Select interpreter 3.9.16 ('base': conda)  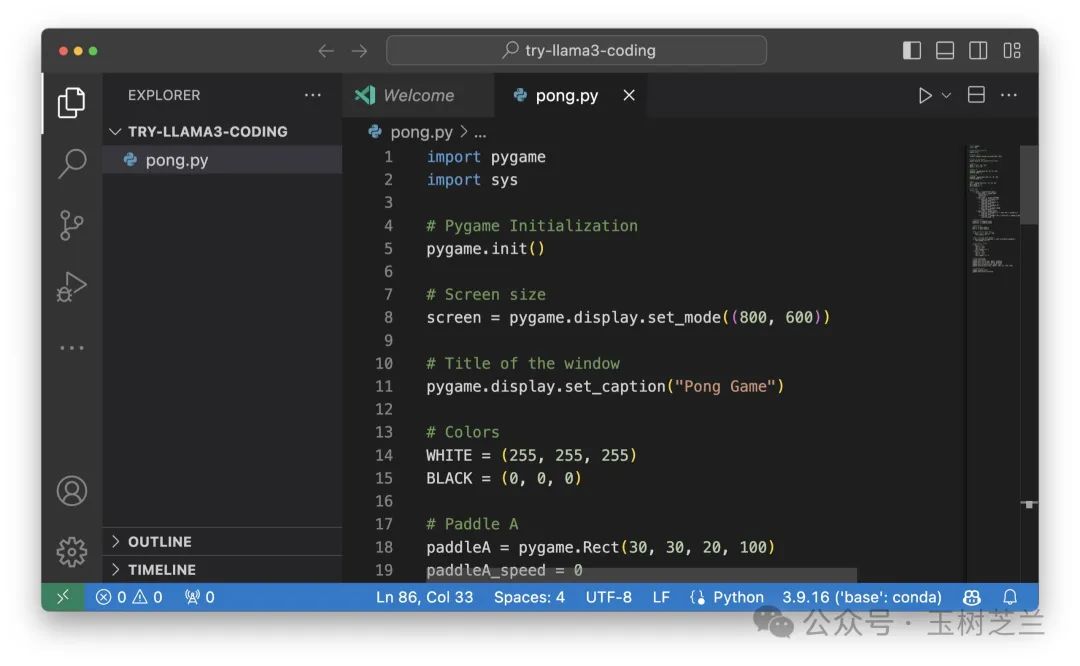point(862,597)
